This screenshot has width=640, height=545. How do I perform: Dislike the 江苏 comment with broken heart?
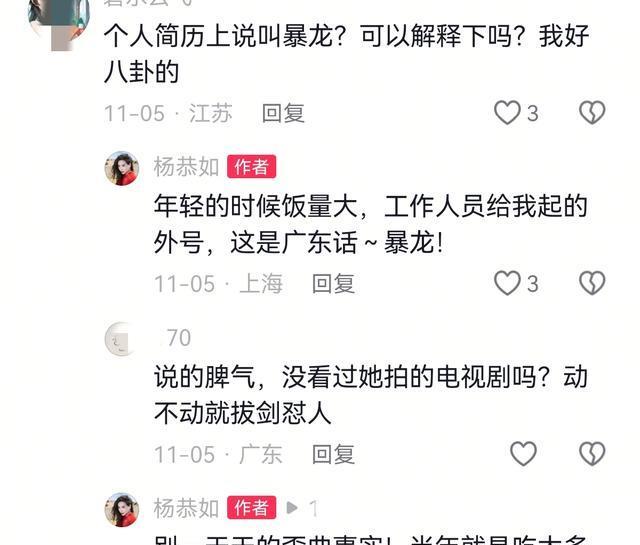click(x=592, y=113)
